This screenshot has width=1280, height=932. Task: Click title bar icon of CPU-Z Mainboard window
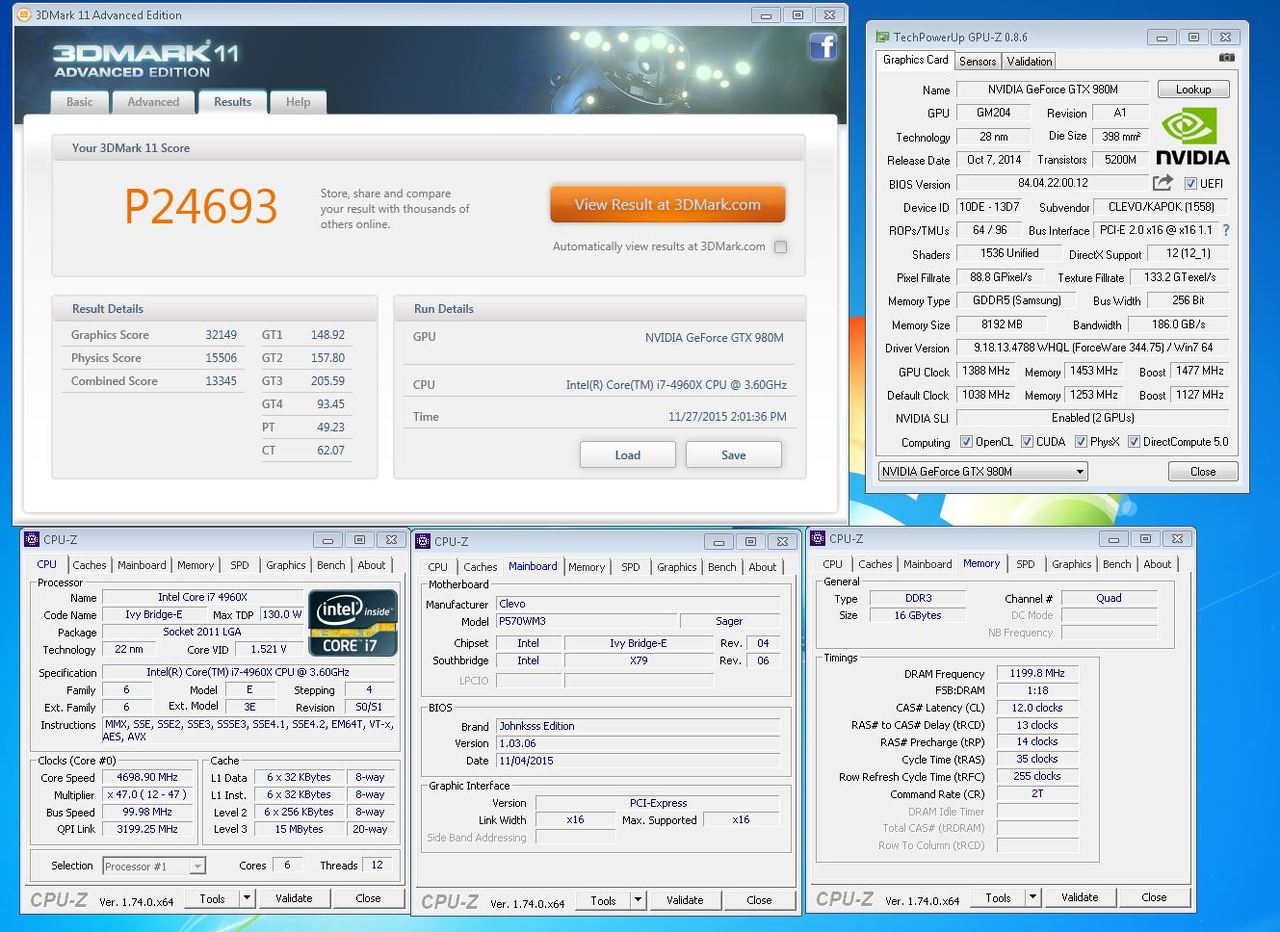click(x=422, y=542)
